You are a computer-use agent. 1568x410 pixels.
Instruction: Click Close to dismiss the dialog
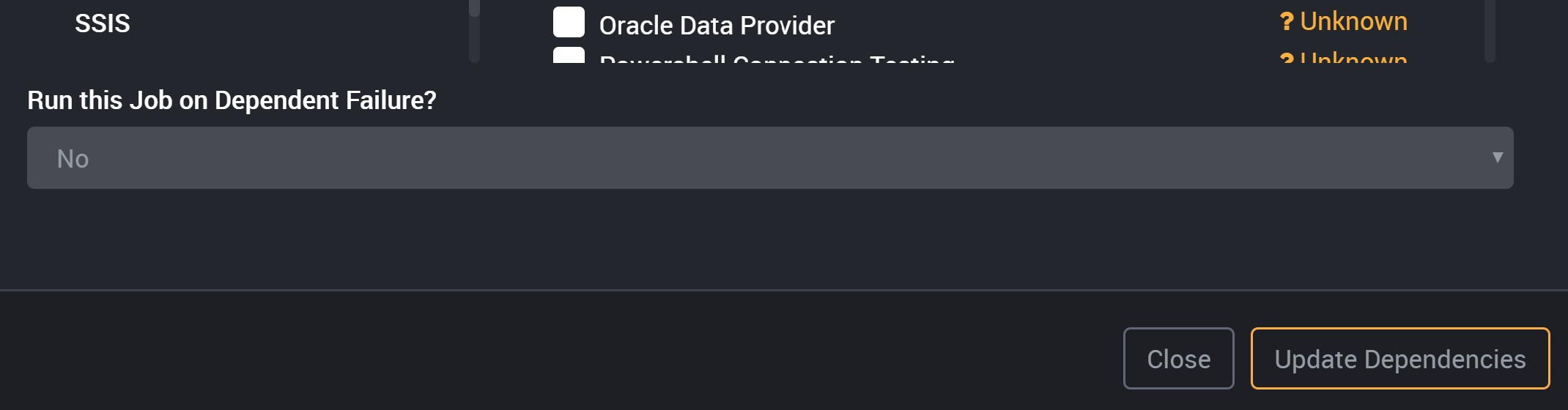click(1178, 359)
